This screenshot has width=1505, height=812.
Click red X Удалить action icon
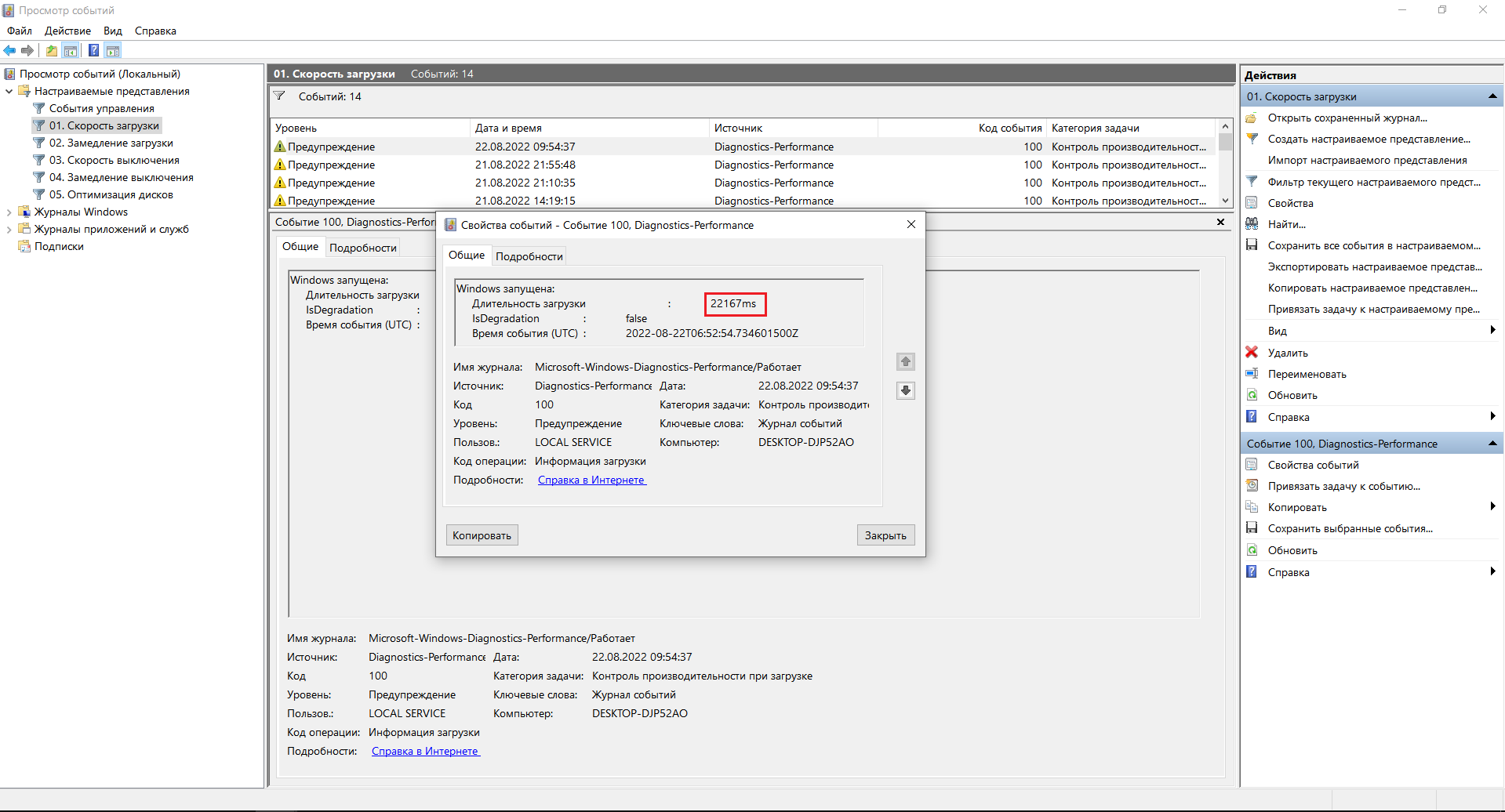click(1252, 353)
